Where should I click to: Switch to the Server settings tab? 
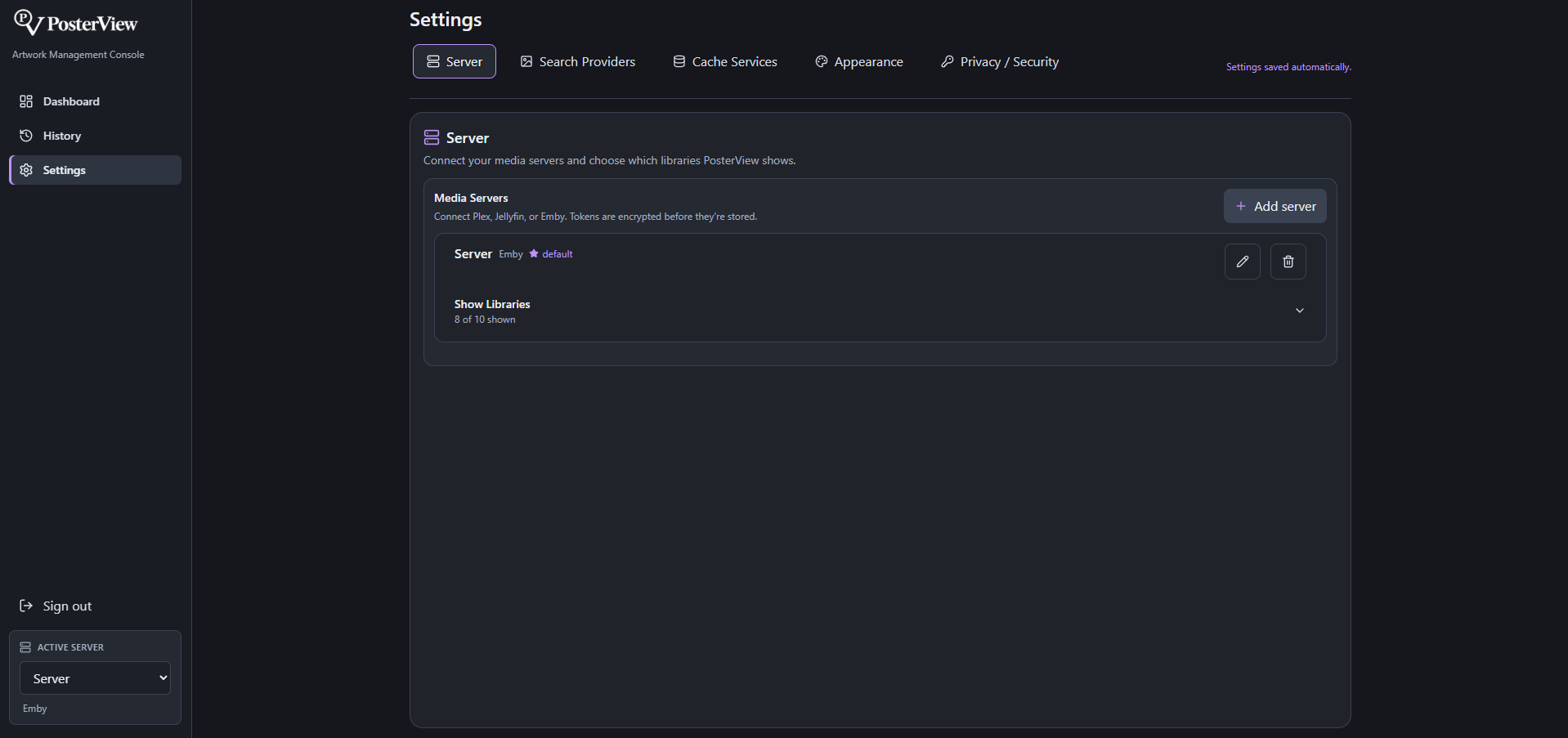[x=455, y=61]
